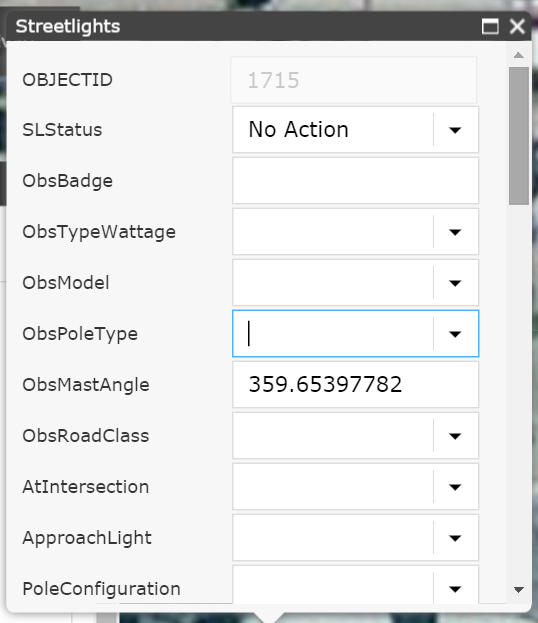Viewport: 538px width, 623px height.
Task: Click the ObsPoleType text input
Action: tap(333, 334)
